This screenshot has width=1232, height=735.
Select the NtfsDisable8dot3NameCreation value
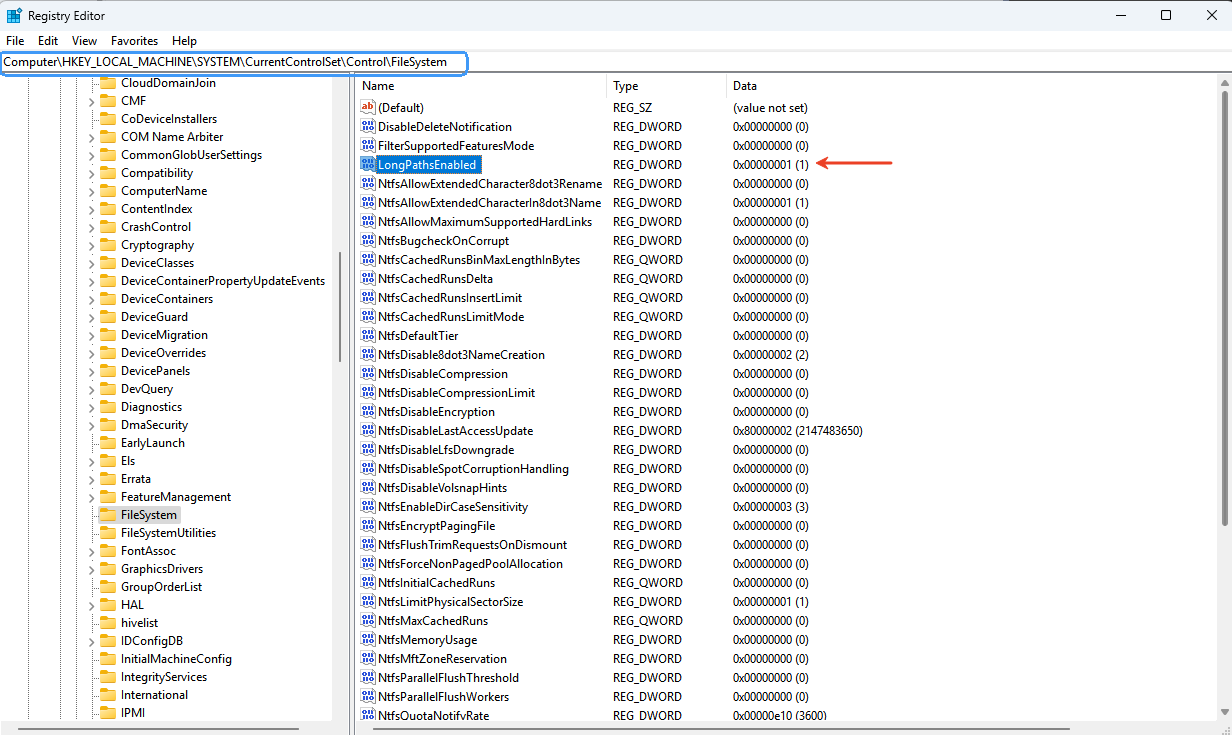click(461, 354)
